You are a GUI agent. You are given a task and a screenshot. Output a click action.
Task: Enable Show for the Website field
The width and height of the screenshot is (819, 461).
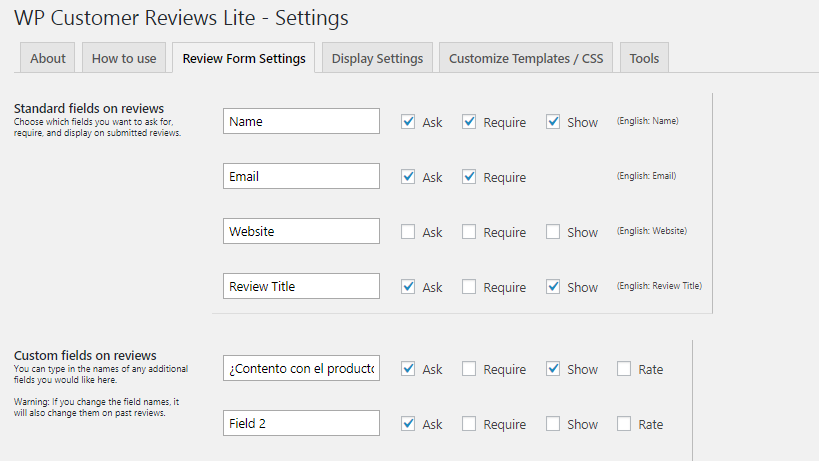[553, 231]
